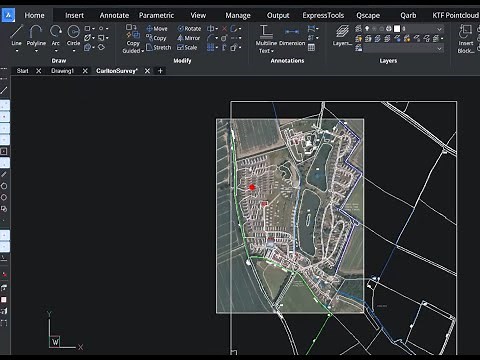Click the Array grid icon in Modify panel

(210, 48)
